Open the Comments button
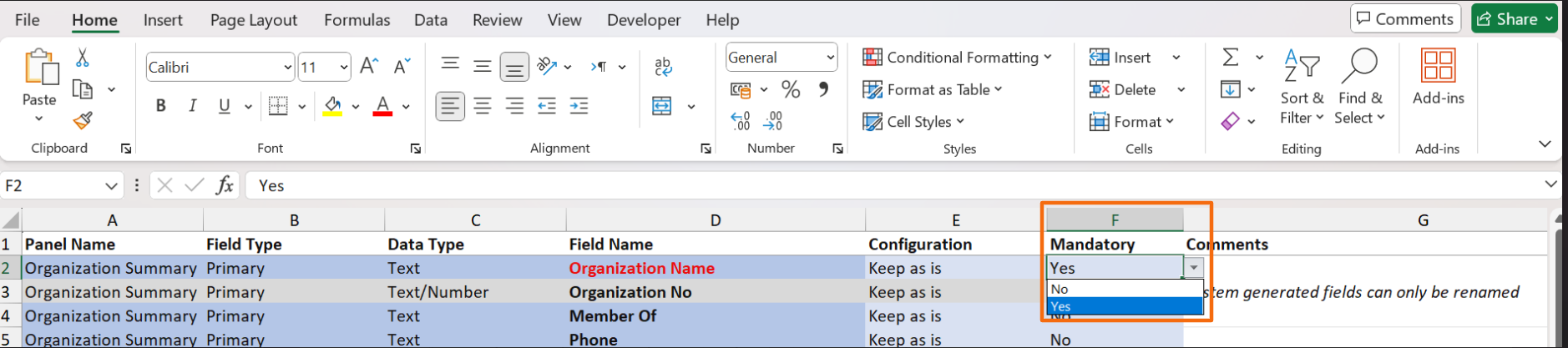 (x=1405, y=19)
